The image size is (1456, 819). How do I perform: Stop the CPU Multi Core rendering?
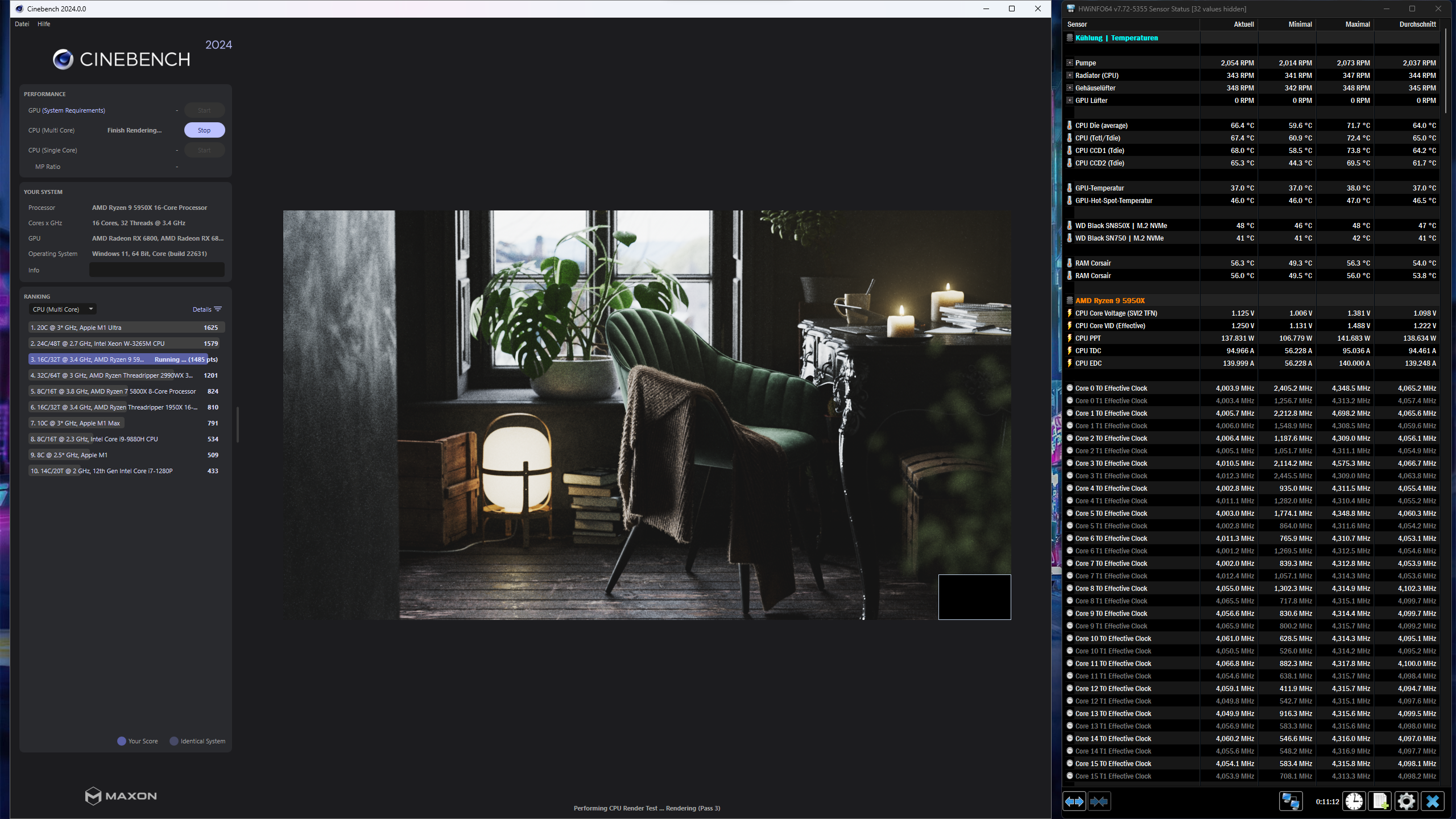[204, 130]
